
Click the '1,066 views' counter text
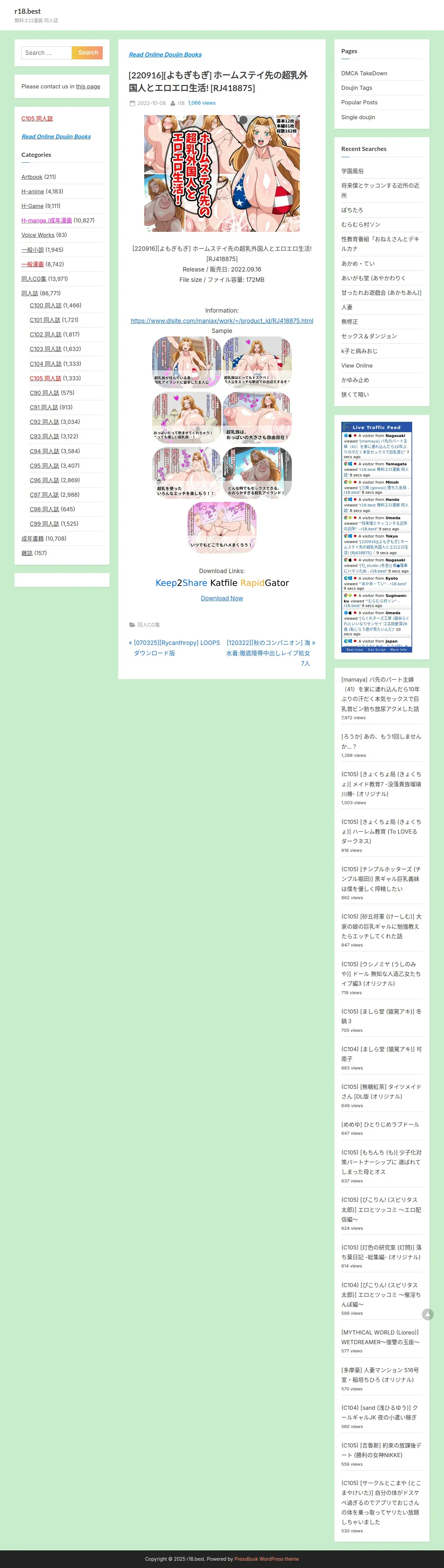coord(202,103)
